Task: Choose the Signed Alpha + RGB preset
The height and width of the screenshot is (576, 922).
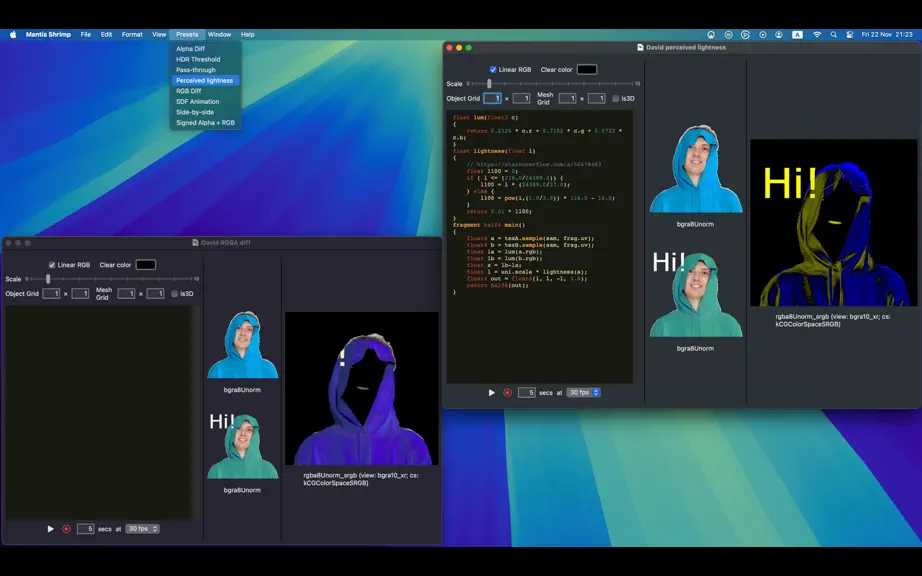Action: click(x=205, y=123)
